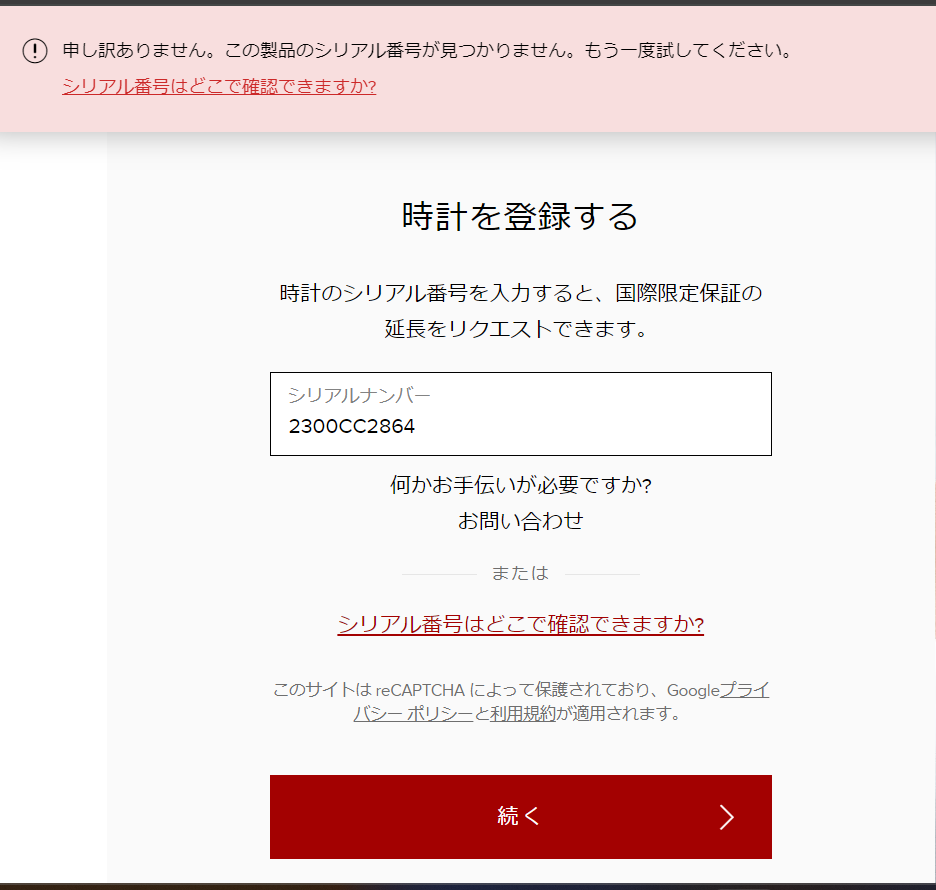Image resolution: width=936 pixels, height=890 pixels.
Task: Click the または divider label
Action: pos(520,573)
